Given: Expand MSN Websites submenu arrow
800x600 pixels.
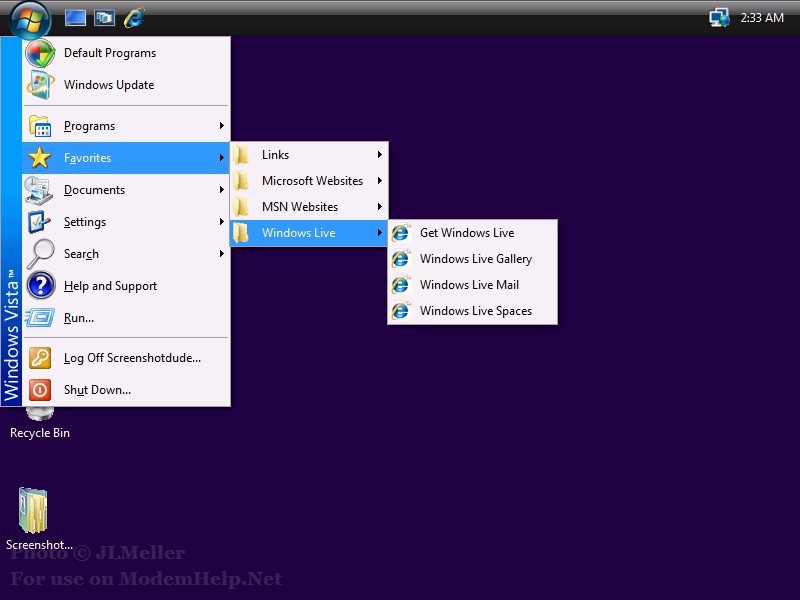Looking at the screenshot, I should pos(380,207).
